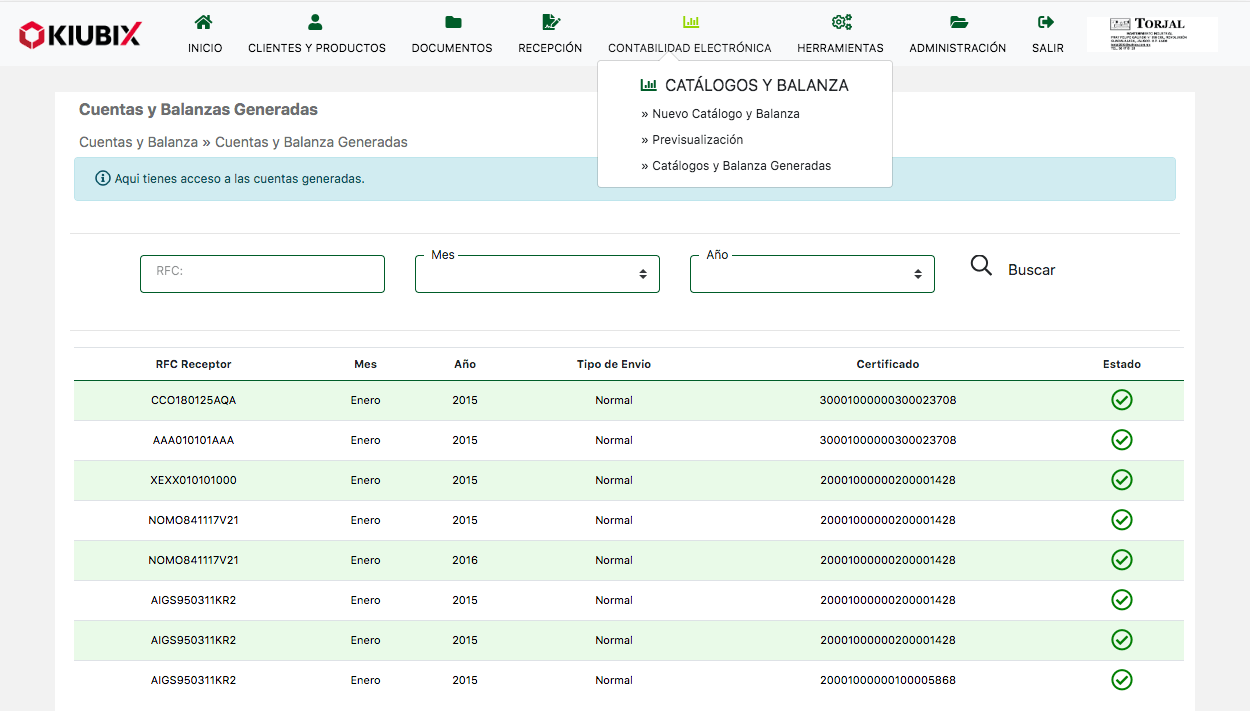Click the Inicio home icon
The height and width of the screenshot is (711, 1250).
tap(204, 22)
